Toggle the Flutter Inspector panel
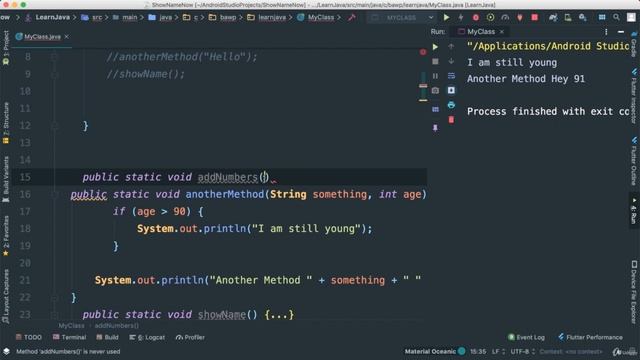This screenshot has width=640, height=360. [634, 96]
